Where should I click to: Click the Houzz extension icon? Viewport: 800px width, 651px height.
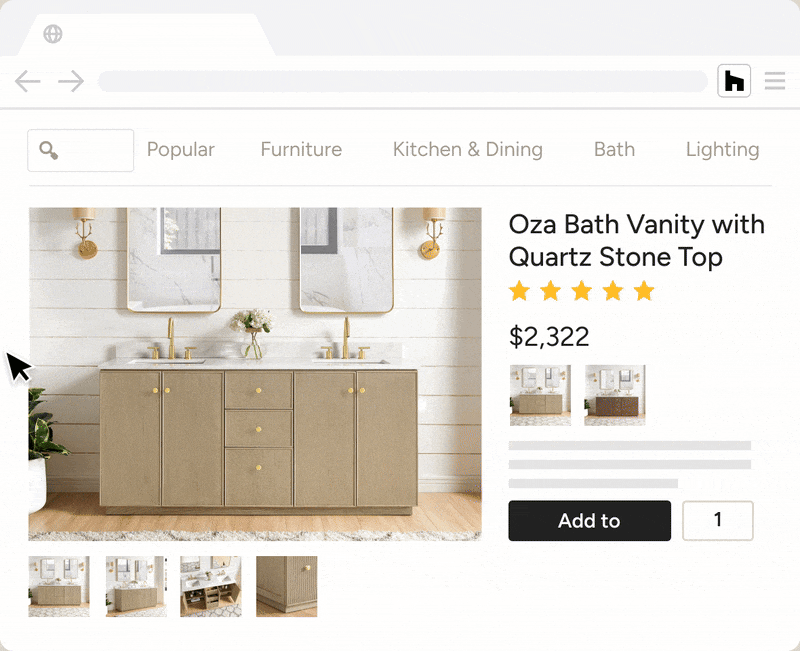click(x=734, y=81)
